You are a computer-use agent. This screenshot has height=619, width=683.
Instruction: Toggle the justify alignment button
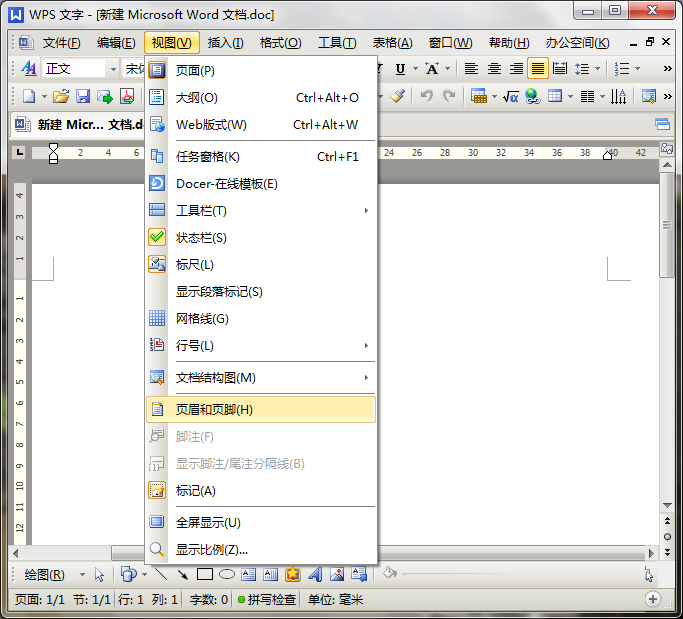[x=538, y=69]
